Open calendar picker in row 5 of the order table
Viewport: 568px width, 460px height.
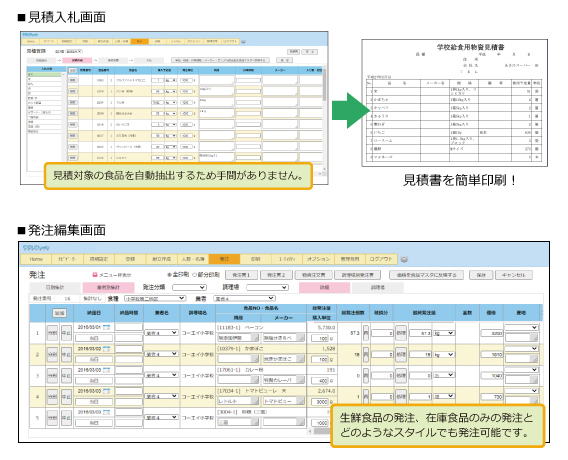pos(106,412)
